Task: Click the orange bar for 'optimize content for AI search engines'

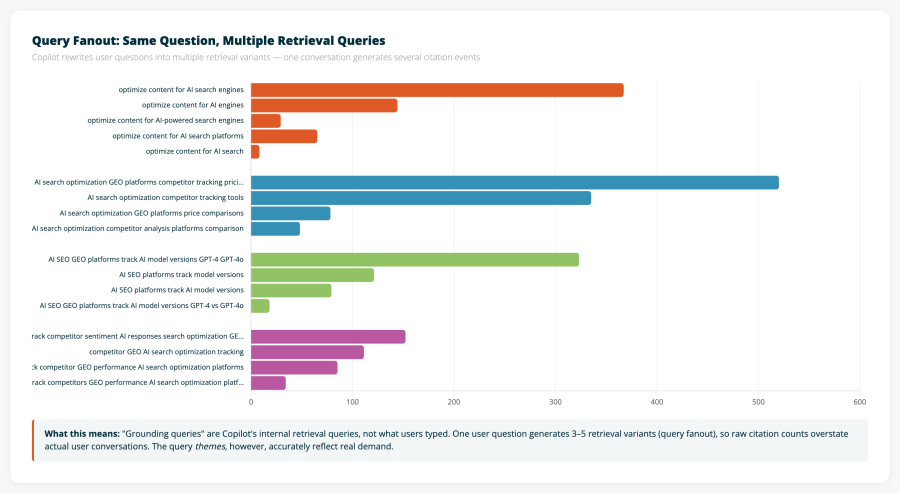Action: point(437,90)
